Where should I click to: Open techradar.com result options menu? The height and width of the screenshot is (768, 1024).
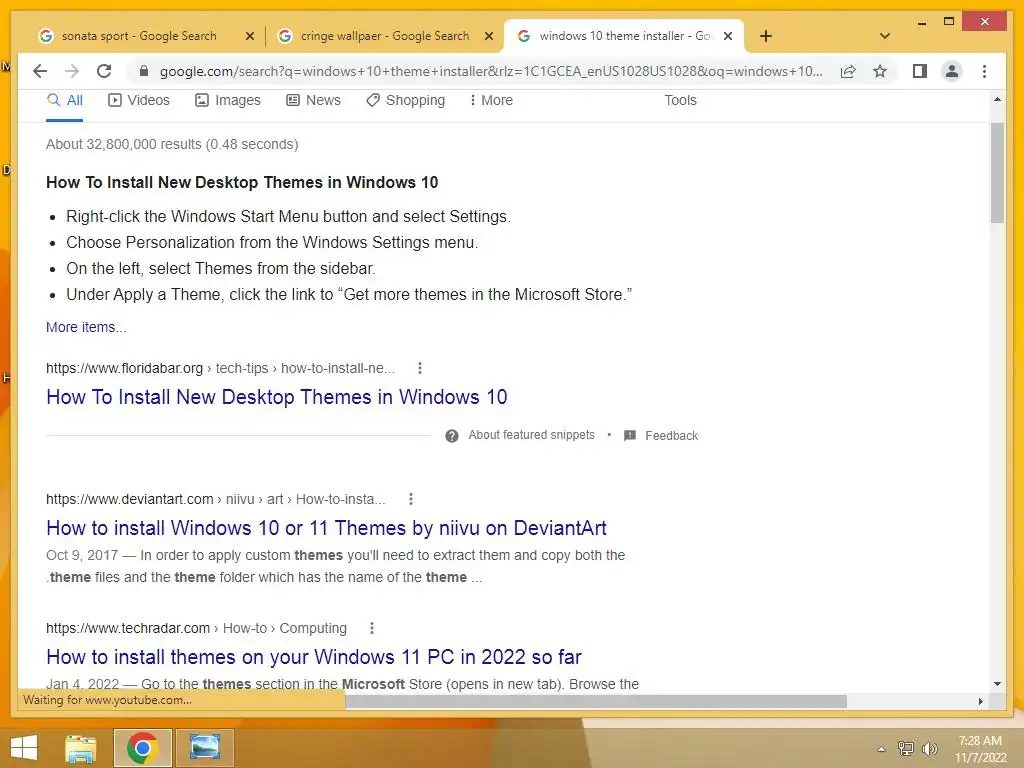coord(372,628)
